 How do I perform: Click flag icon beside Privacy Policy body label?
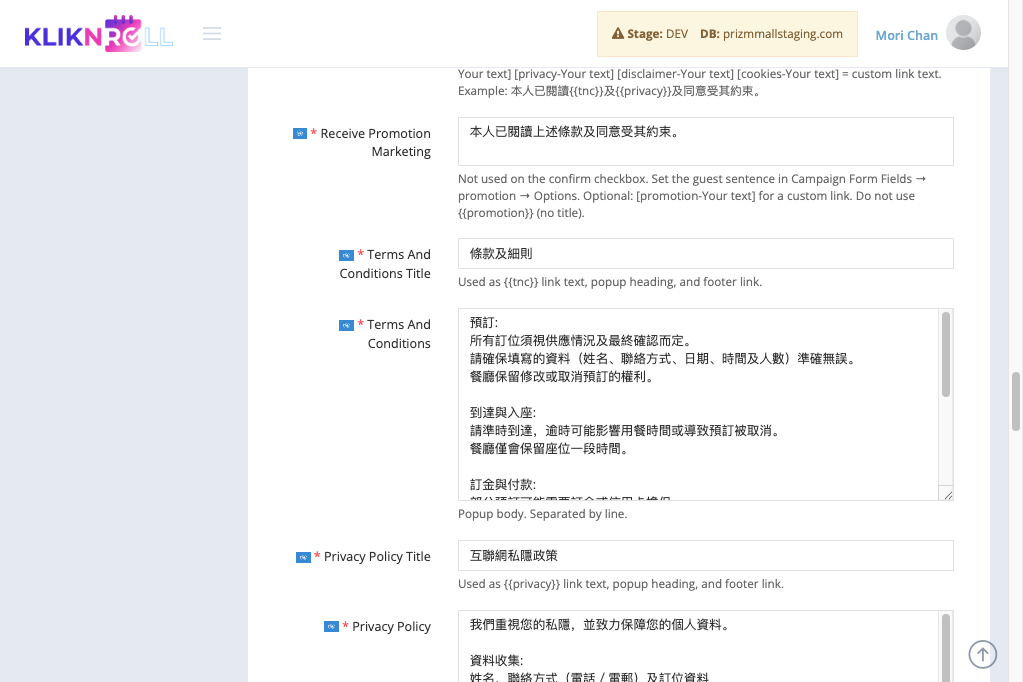tap(331, 627)
